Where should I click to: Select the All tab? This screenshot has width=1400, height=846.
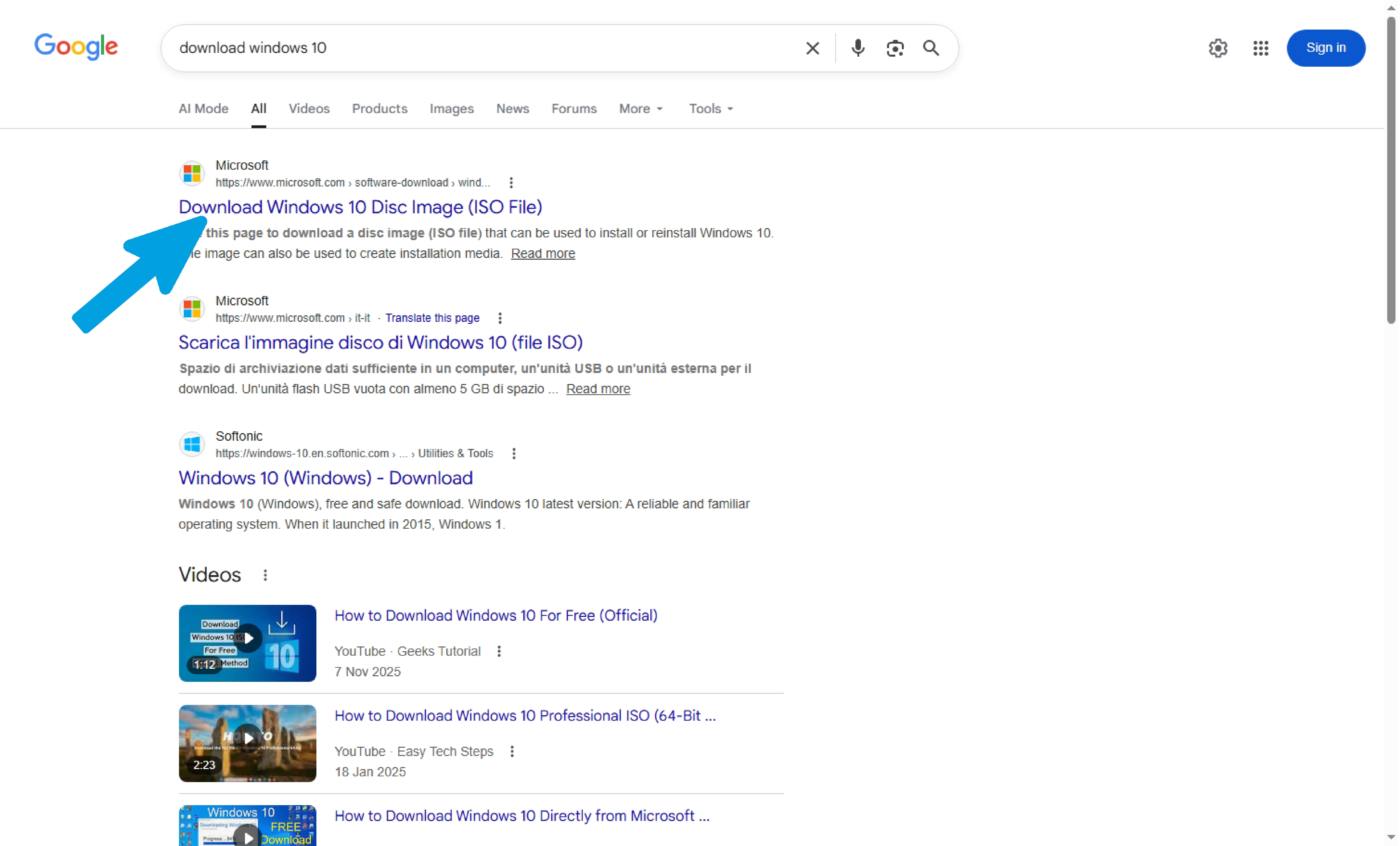click(258, 109)
